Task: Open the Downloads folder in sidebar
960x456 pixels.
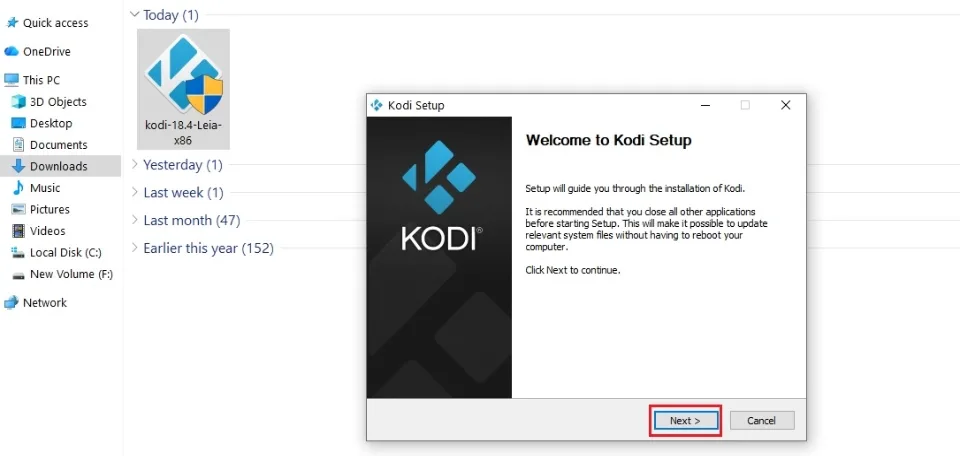Action: [58, 167]
